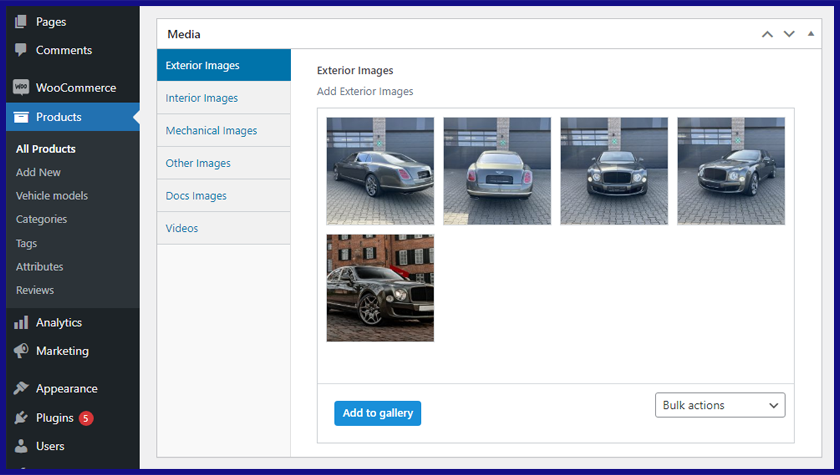840x475 pixels.
Task: Switch to the Mechanical Images tab
Action: click(x=224, y=131)
